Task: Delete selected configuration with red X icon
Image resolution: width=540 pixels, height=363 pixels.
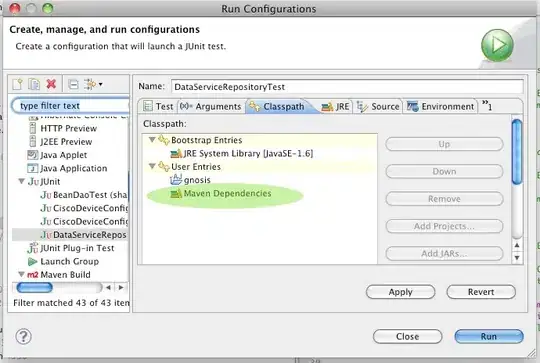Action: [51, 84]
